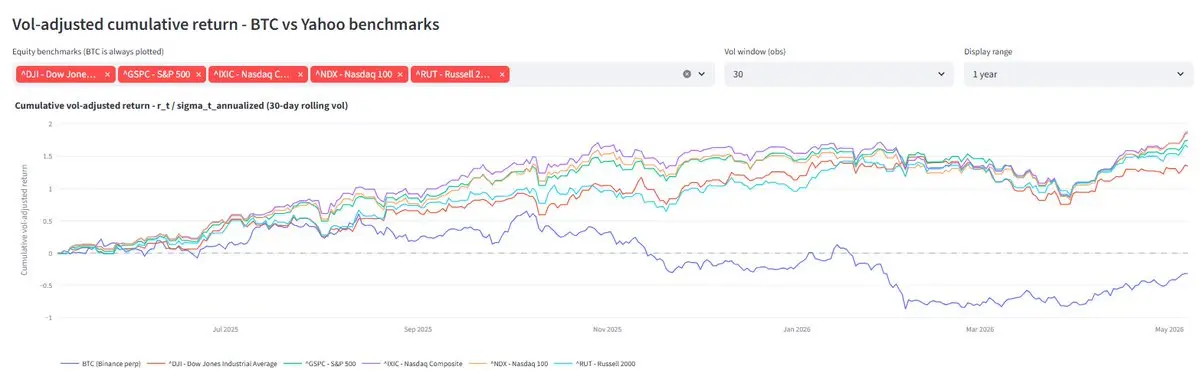The width and height of the screenshot is (1200, 383).
Task: Remove the ^RUT Russell 2000 tag
Action: point(502,74)
